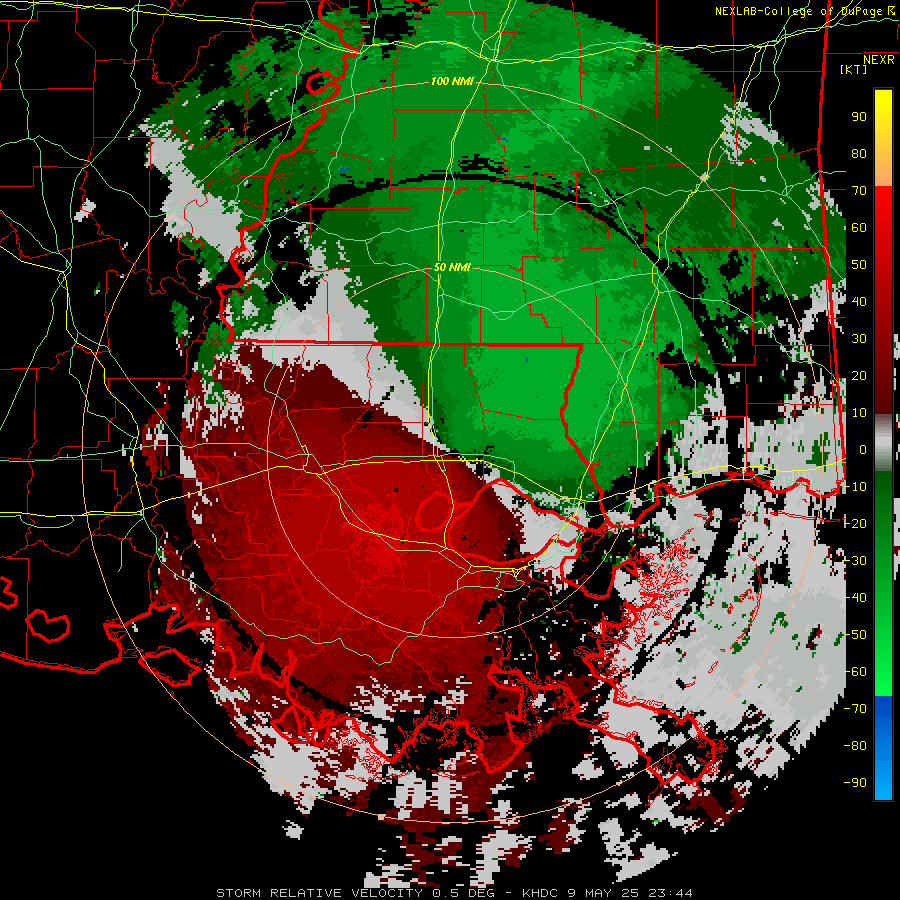Viewport: 900px width, 900px height.
Task: Click the 80 value on velocity scale
Action: click(x=859, y=153)
